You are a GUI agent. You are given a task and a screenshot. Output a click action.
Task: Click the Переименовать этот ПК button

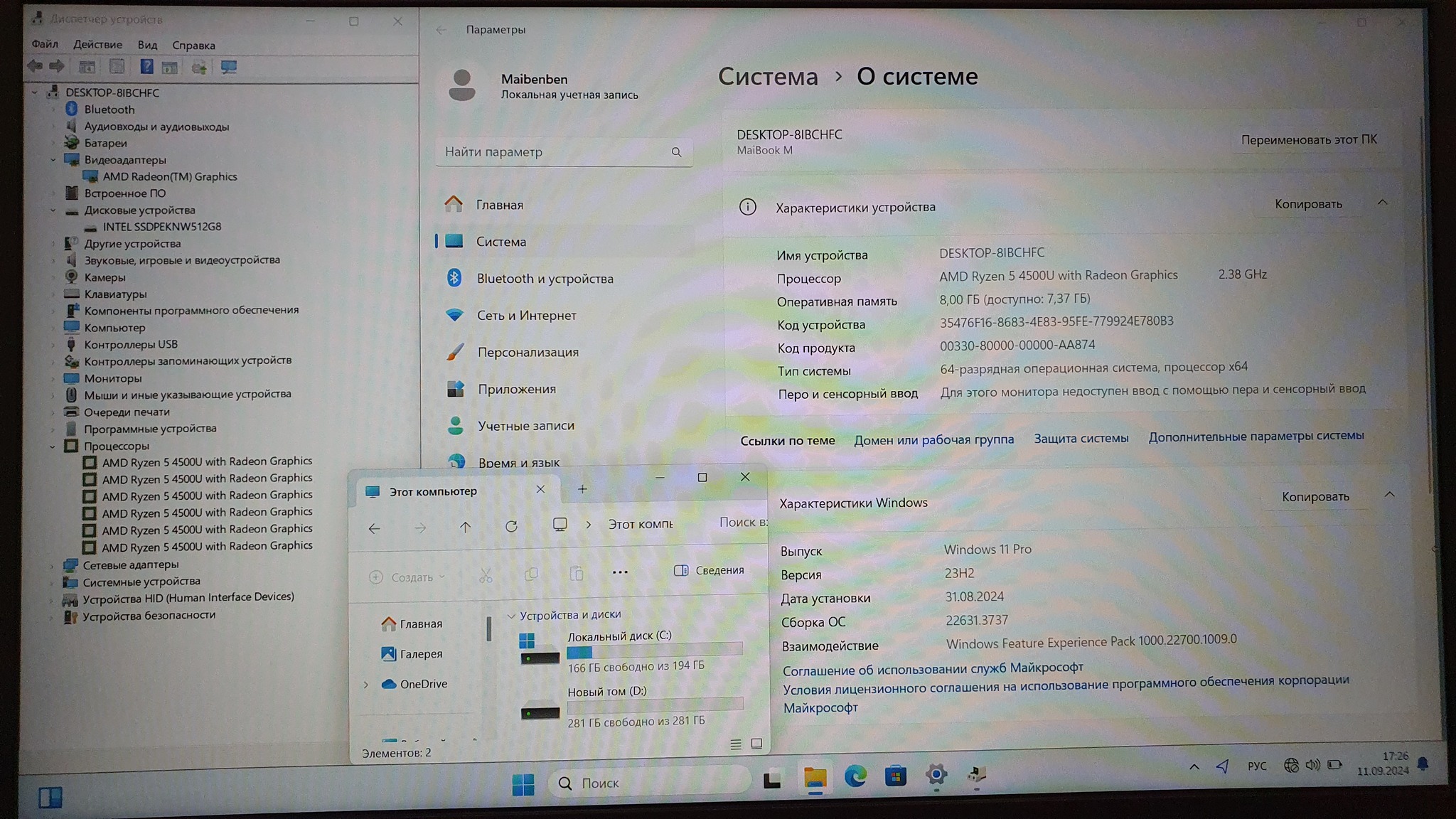click(x=1308, y=140)
